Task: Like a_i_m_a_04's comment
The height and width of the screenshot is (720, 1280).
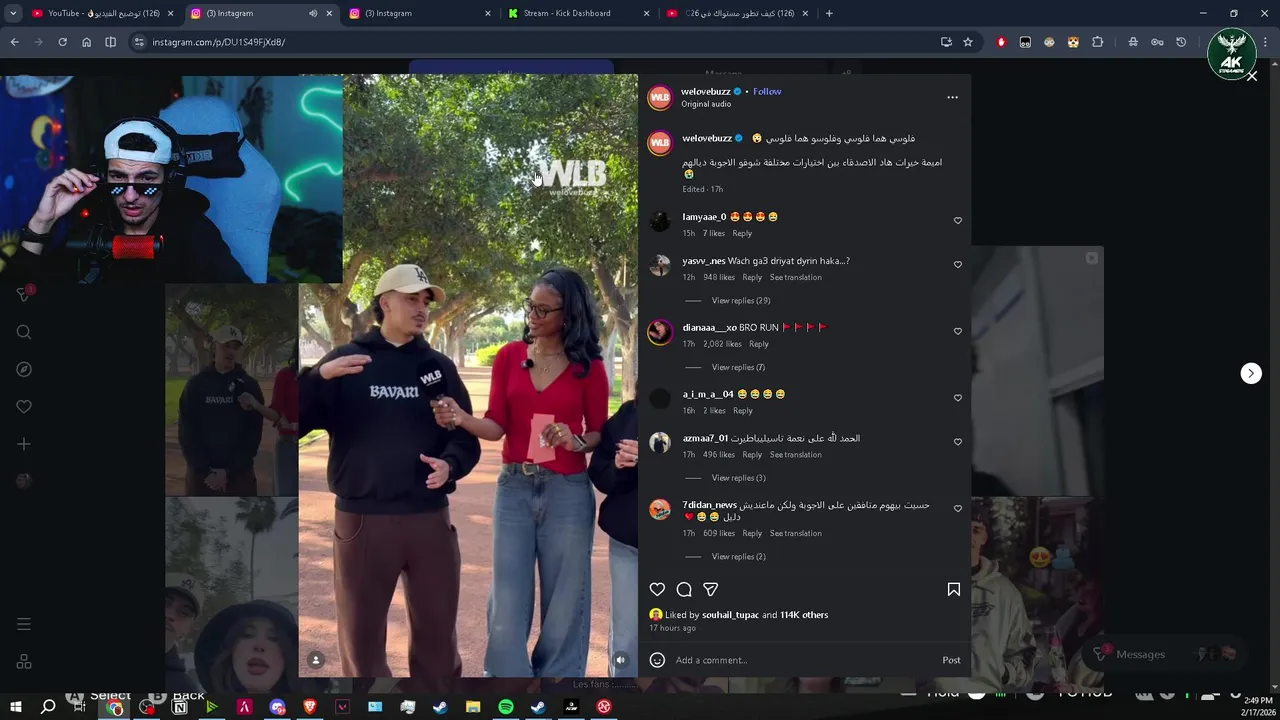Action: pos(957,398)
